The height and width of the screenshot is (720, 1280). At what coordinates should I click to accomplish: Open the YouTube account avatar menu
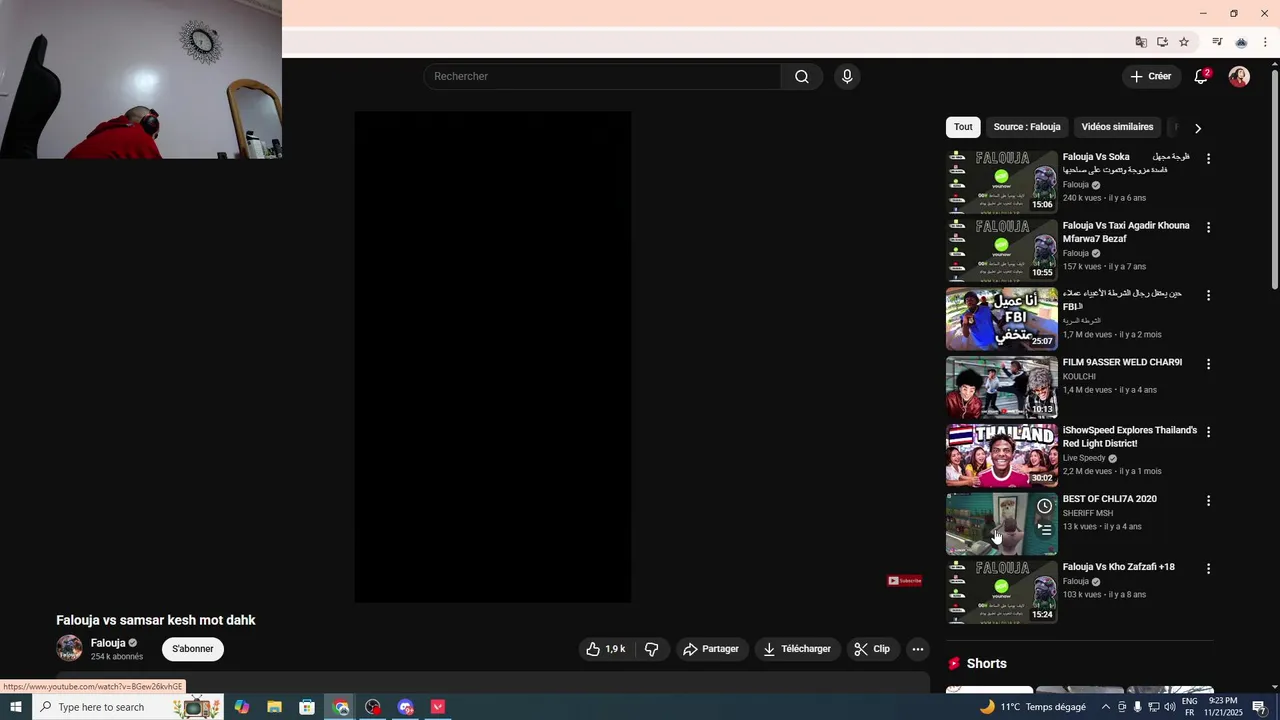[1239, 77]
